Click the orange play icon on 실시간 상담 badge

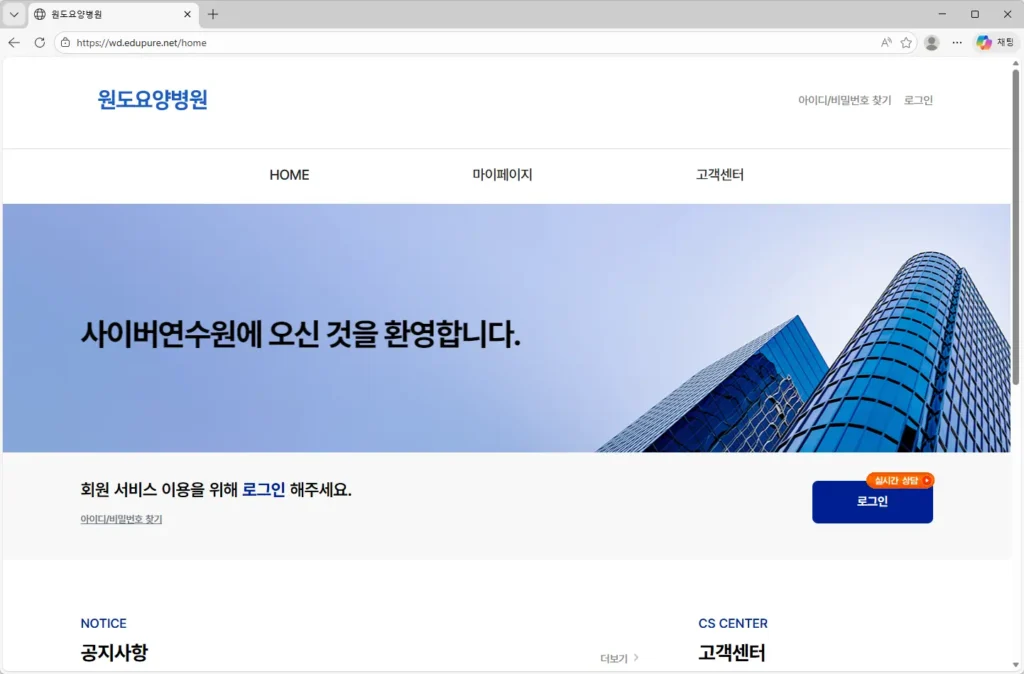[x=928, y=480]
